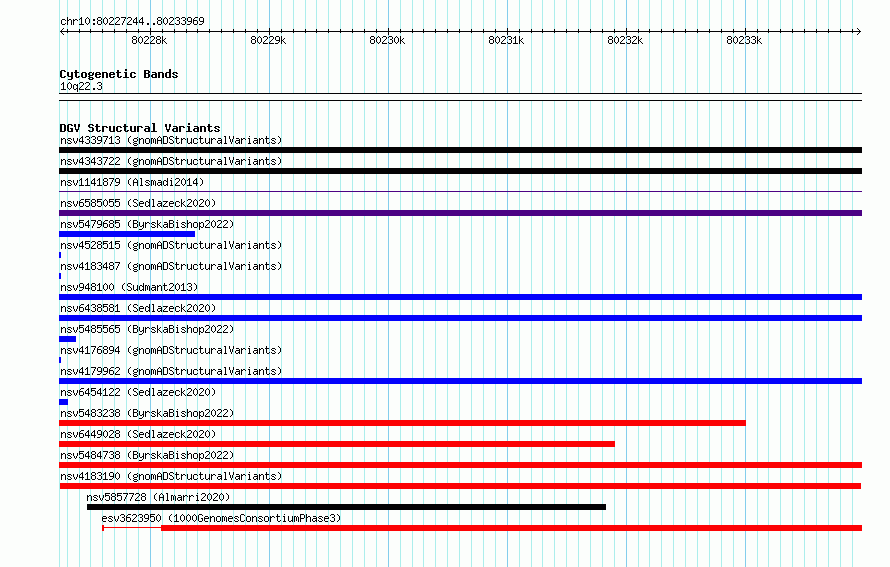Click the short blue bar under nsv5485565
This screenshot has width=890, height=567.
[x=68, y=339]
